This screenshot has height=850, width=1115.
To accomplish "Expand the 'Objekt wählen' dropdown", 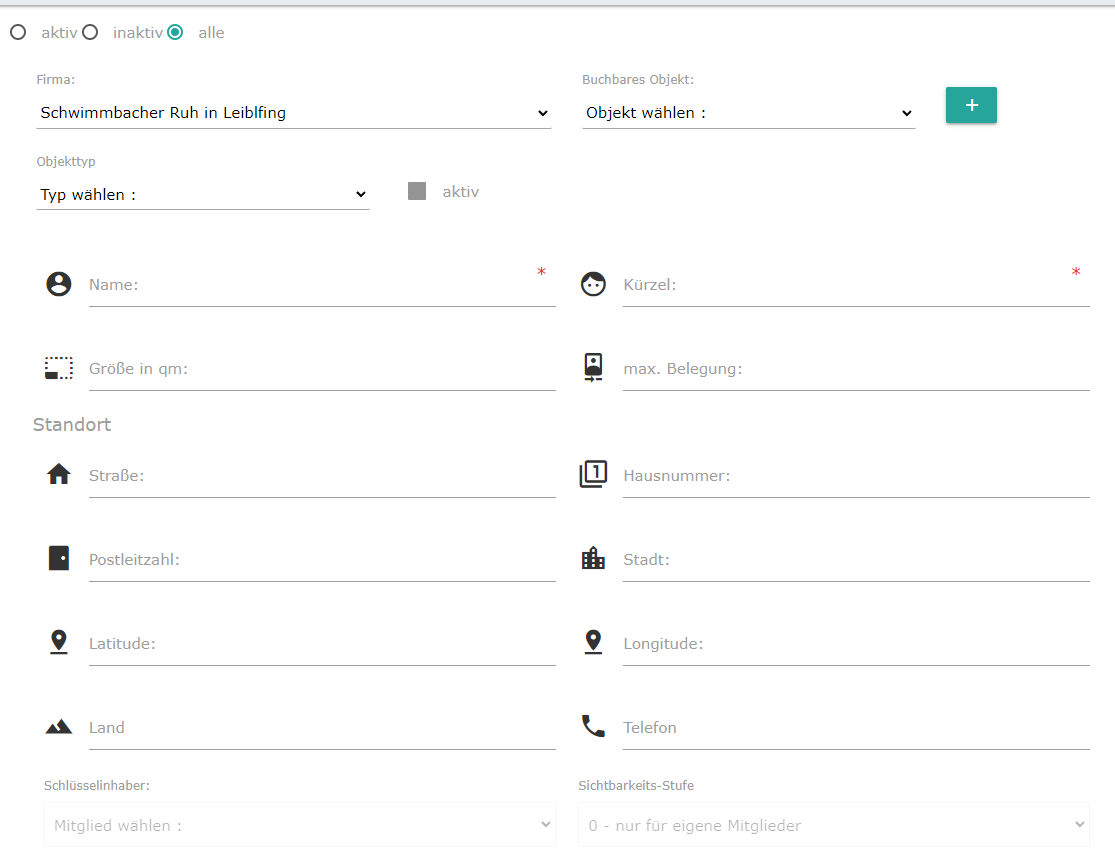I will coord(748,113).
